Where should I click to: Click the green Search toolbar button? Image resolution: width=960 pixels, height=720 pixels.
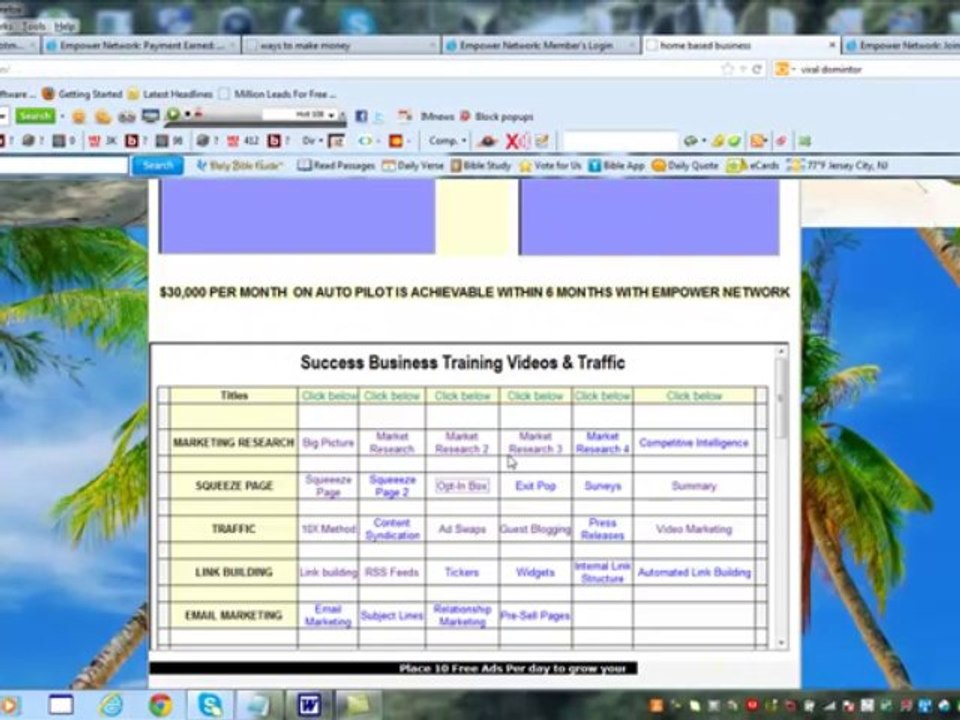(x=35, y=116)
